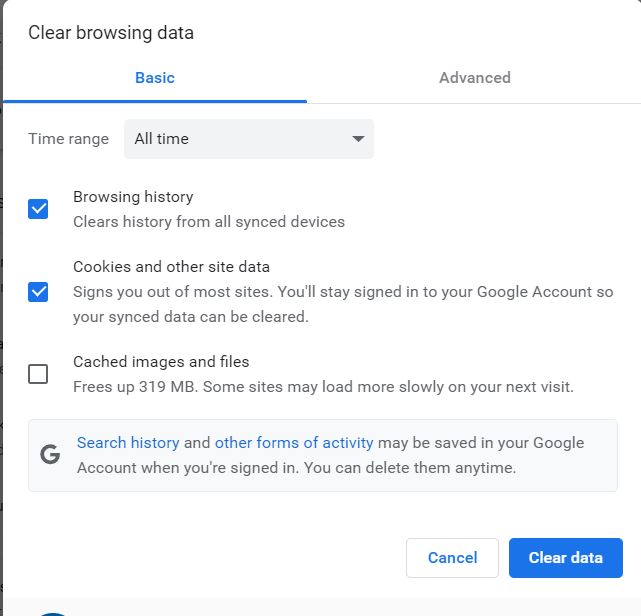The height and width of the screenshot is (616, 641).
Task: Cancel the clear browsing data dialog
Action: (452, 558)
